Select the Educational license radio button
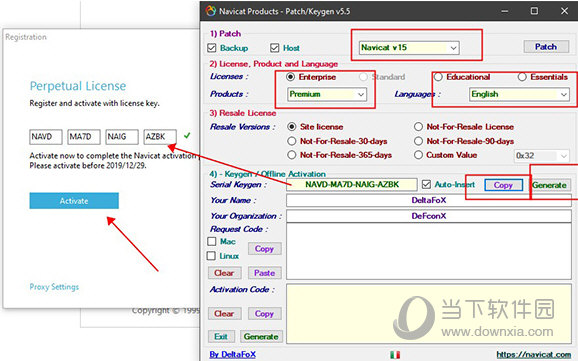This screenshot has width=578, height=361. coord(438,77)
